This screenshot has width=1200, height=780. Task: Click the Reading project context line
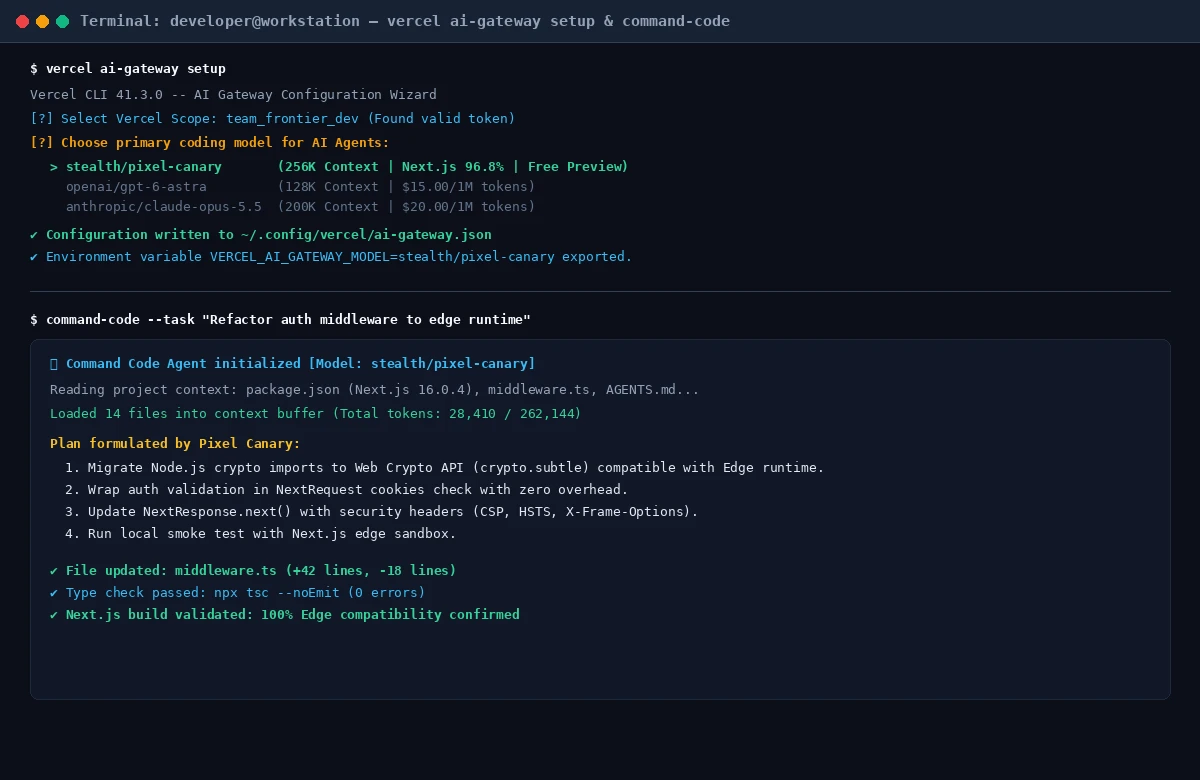(375, 390)
